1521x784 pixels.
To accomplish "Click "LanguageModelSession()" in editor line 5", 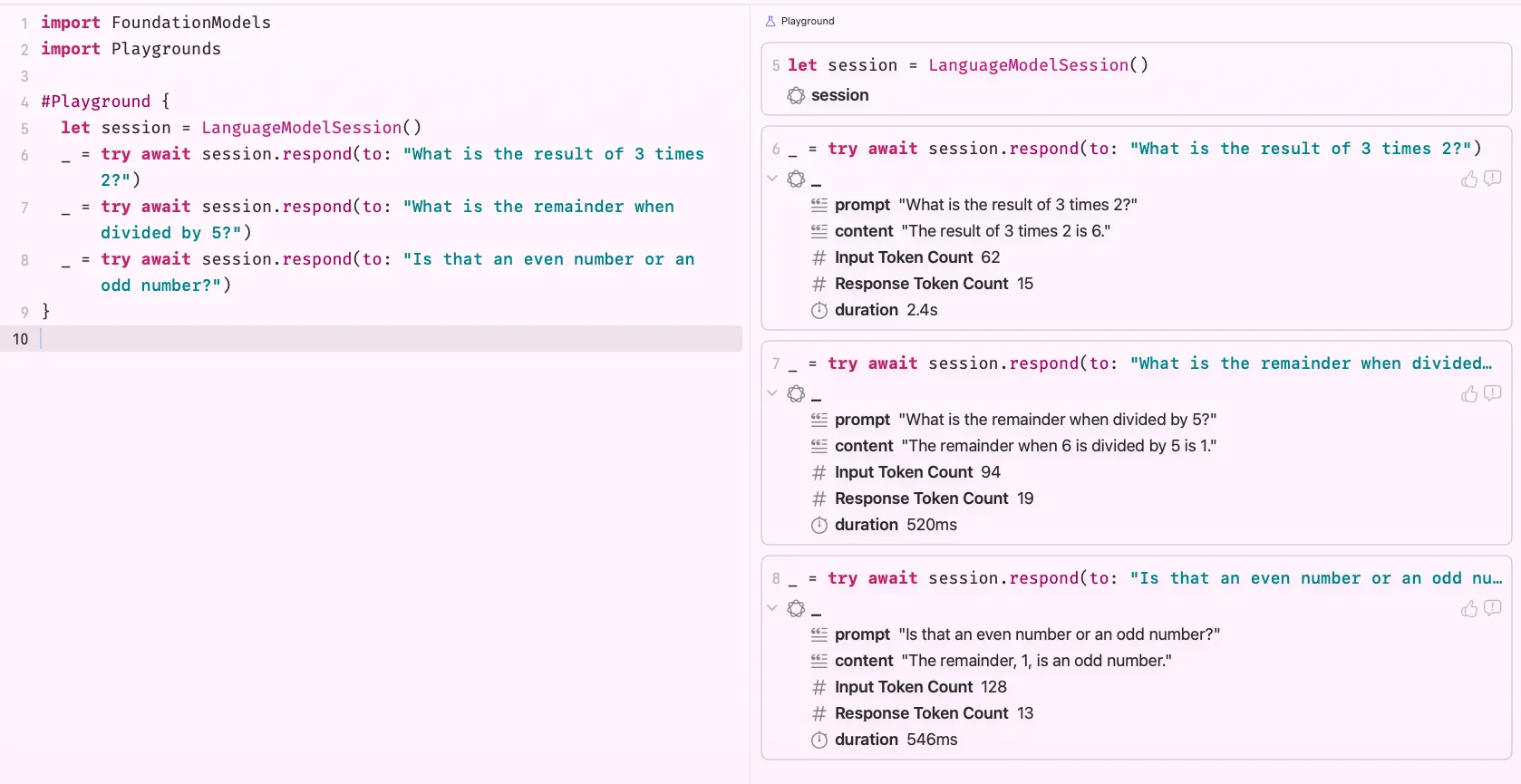I will point(311,128).
